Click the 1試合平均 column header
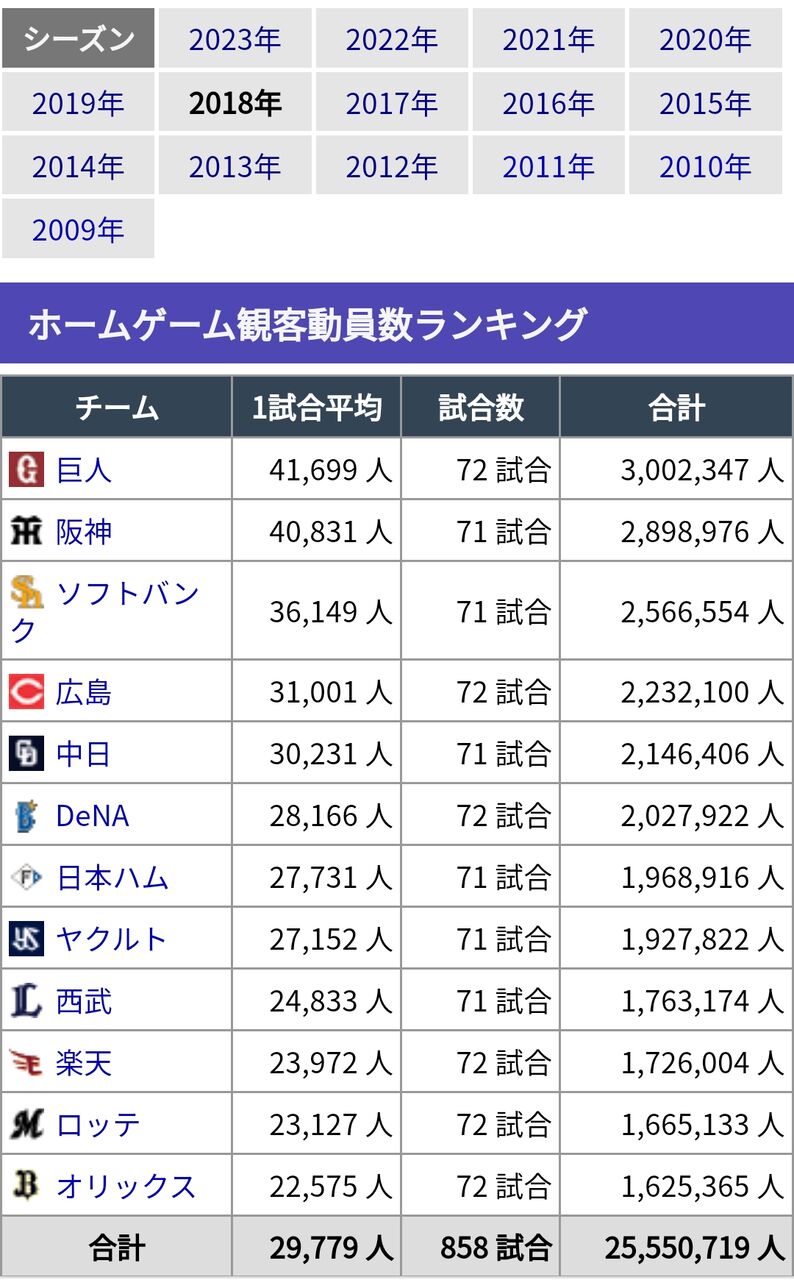 tap(316, 408)
